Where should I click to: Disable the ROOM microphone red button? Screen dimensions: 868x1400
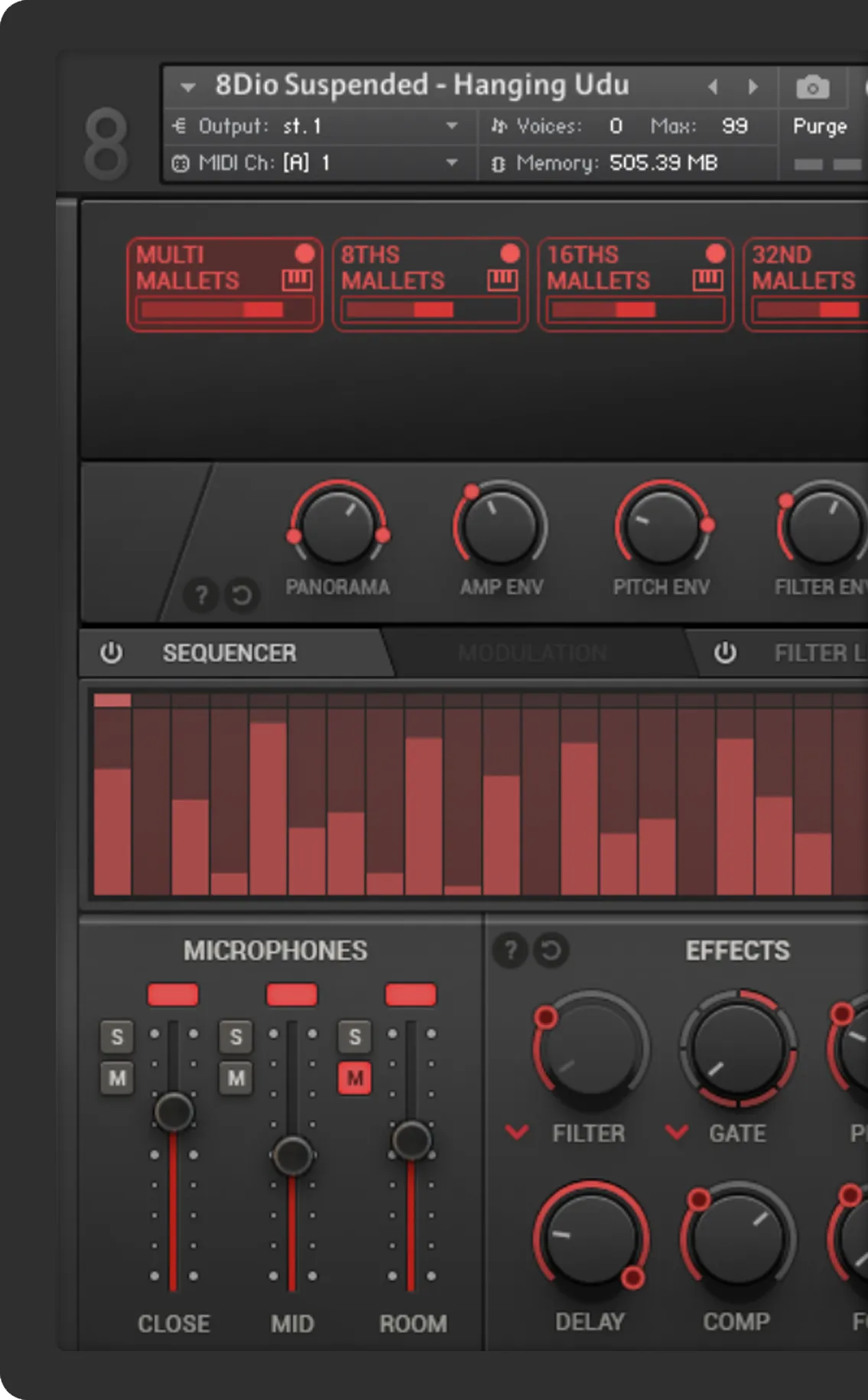411,995
